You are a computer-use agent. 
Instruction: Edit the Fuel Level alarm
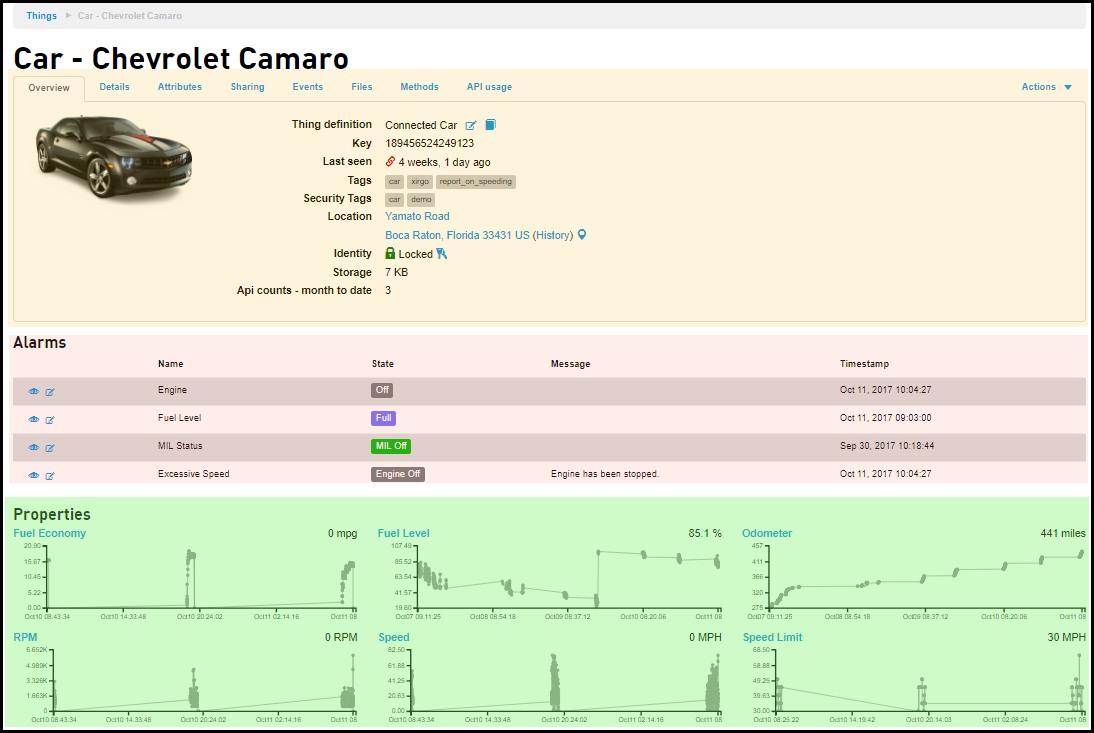[x=50, y=420]
